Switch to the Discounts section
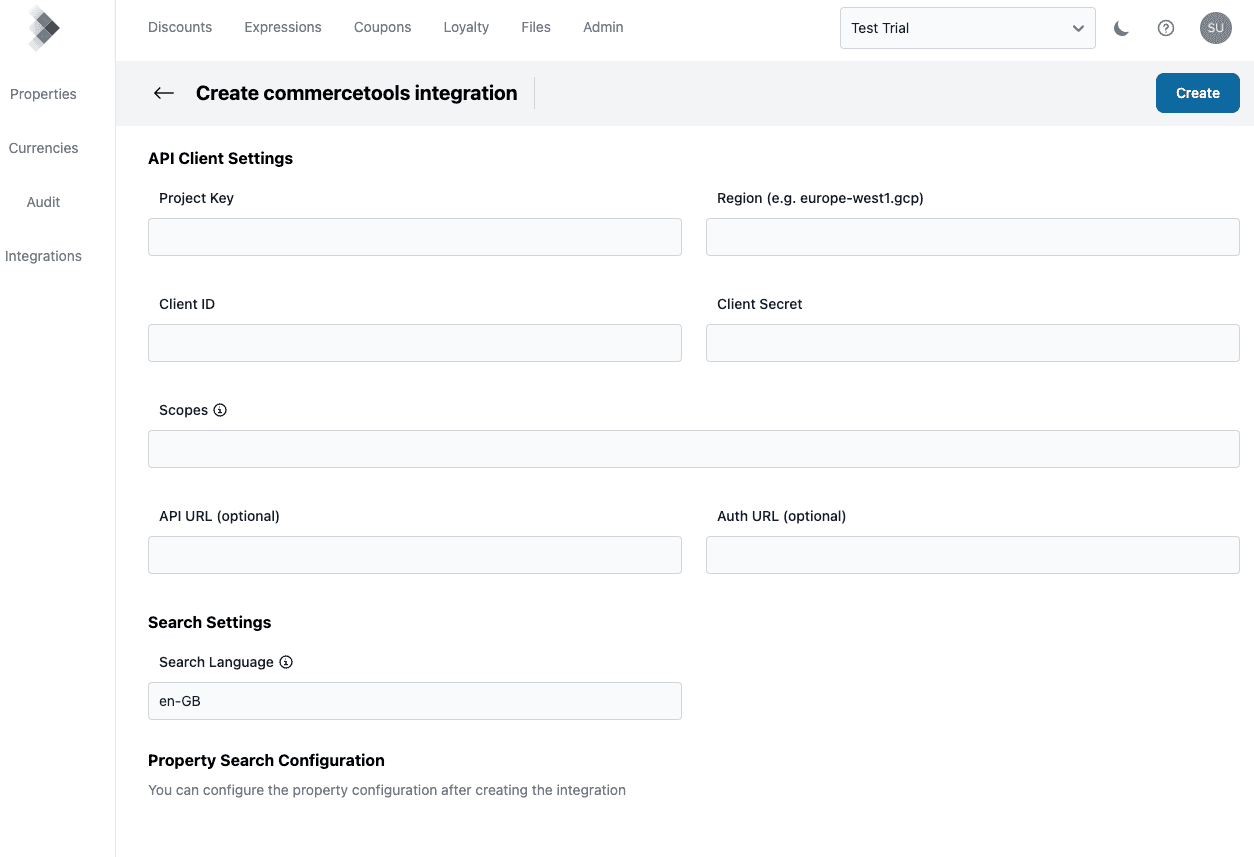This screenshot has width=1254, height=857. pos(180,27)
